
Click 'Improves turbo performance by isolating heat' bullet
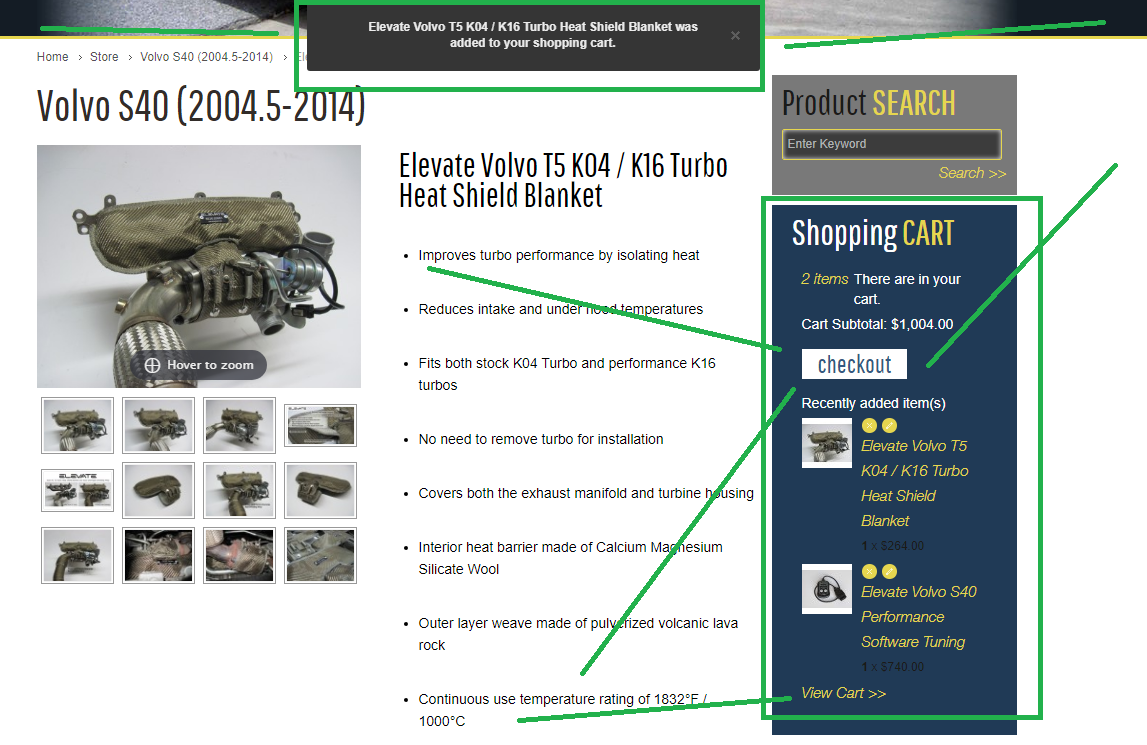[x=559, y=255]
